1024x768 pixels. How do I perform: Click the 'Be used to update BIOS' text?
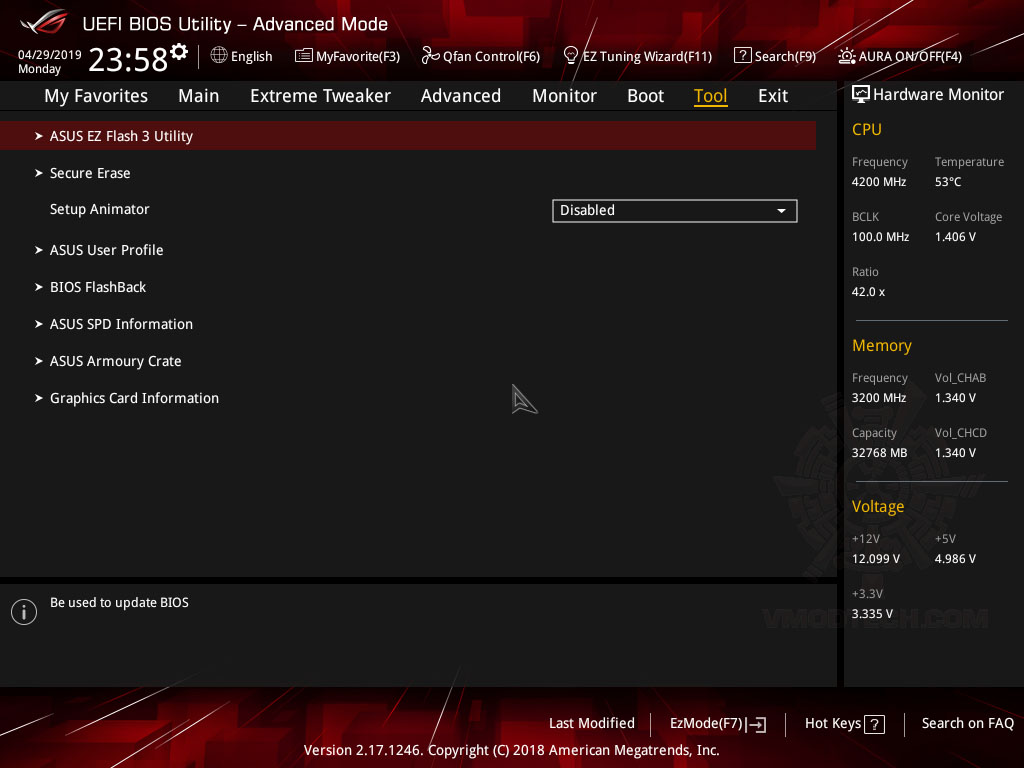pos(119,603)
